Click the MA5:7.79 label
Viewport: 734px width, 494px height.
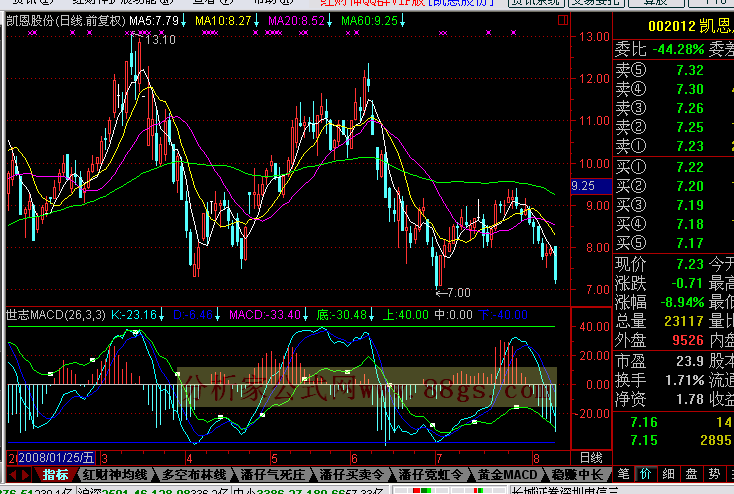click(154, 21)
